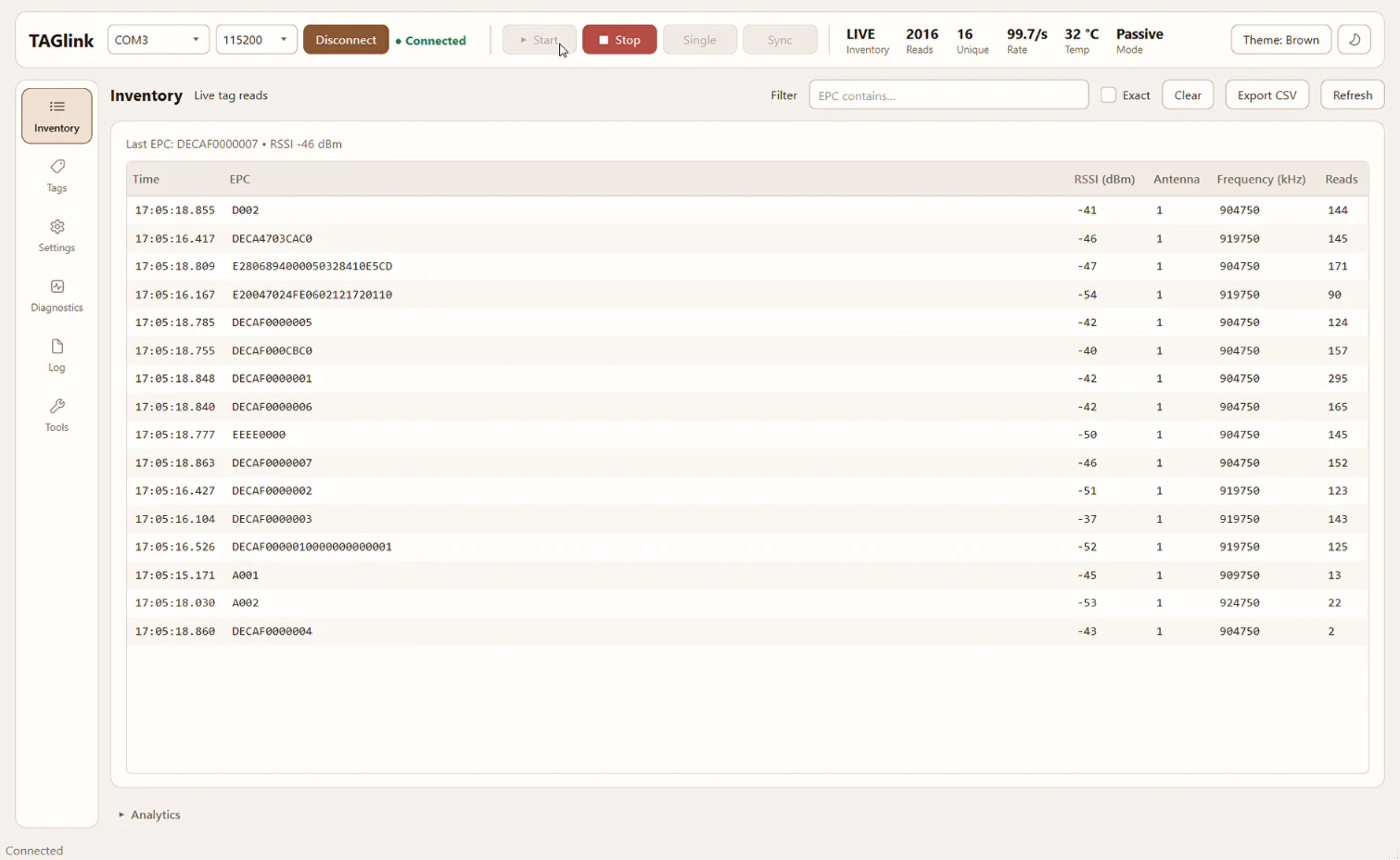Select EPC E20047024FE0602121720110
This screenshot has width=1400, height=860.
tap(747, 295)
